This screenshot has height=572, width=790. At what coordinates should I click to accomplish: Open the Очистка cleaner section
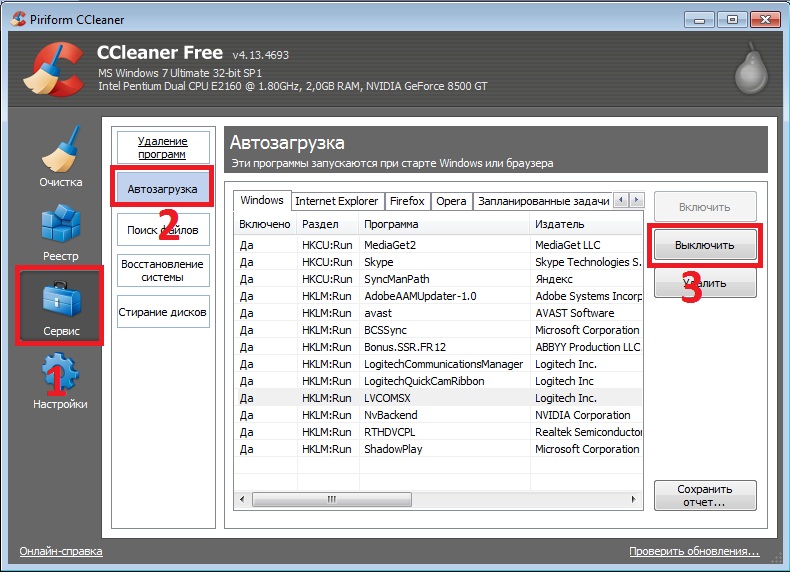pyautogui.click(x=60, y=157)
